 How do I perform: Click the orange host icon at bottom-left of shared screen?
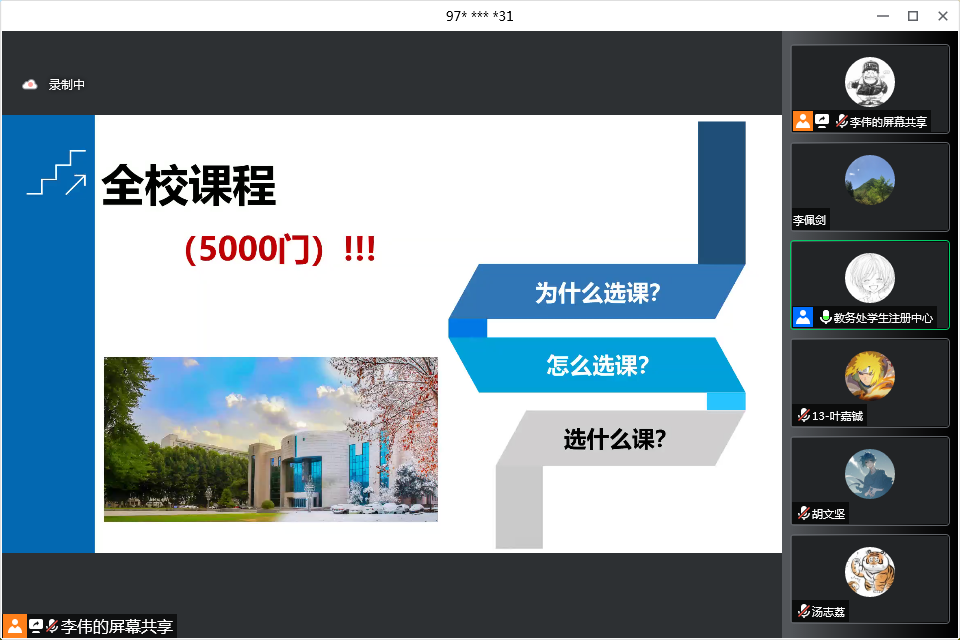pyautogui.click(x=15, y=627)
